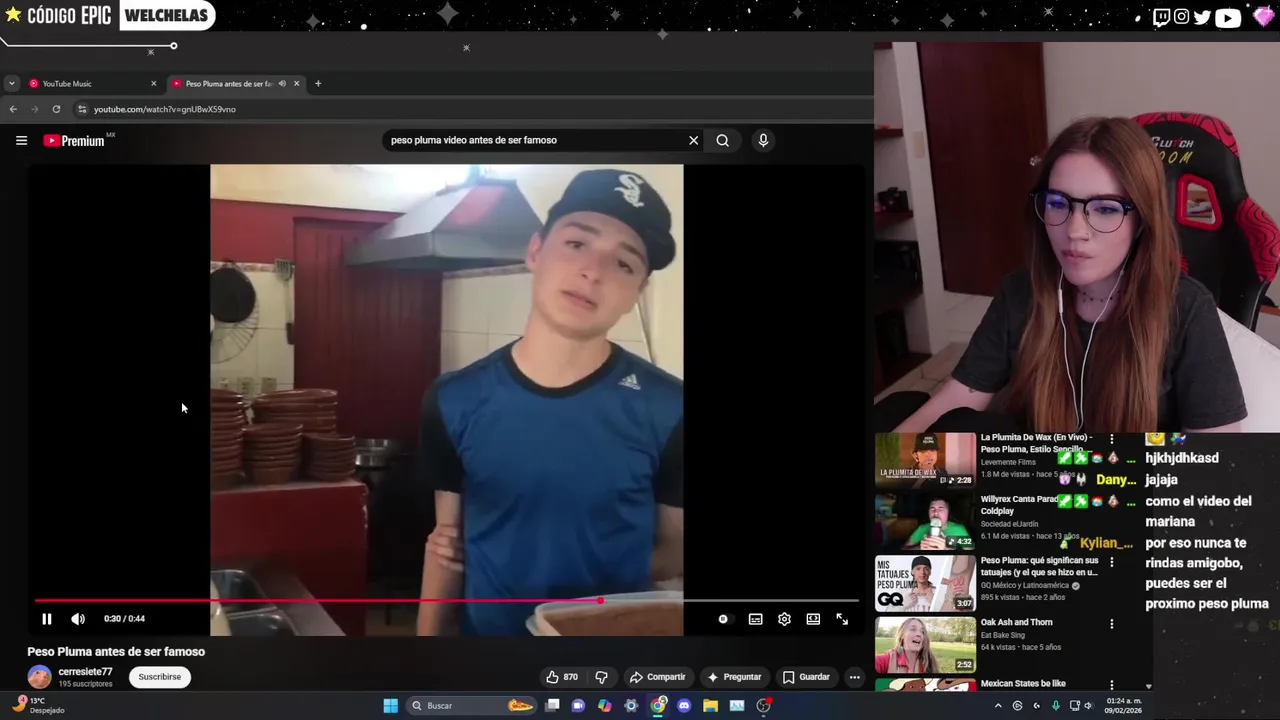Switch to theater mode

coord(813,619)
